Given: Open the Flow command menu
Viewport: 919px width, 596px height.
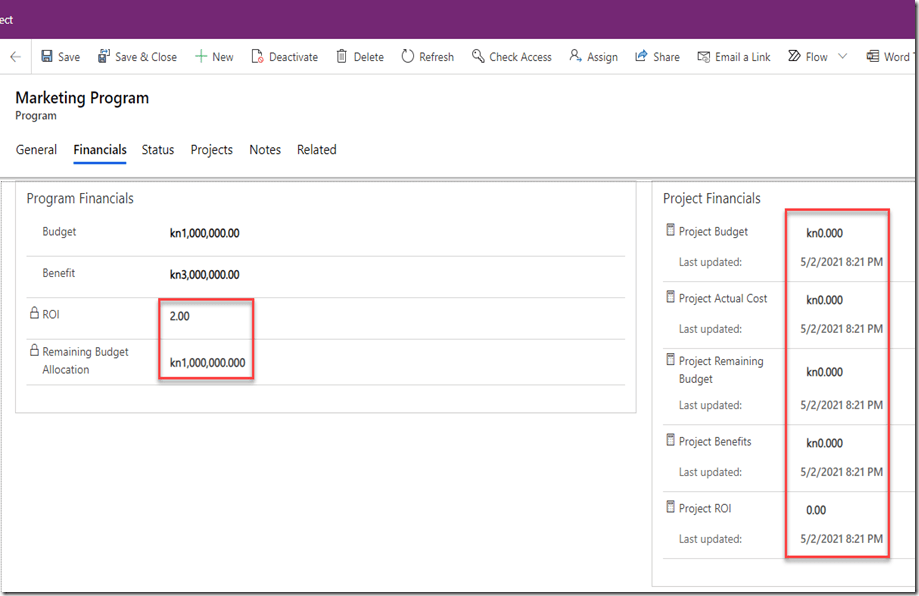Looking at the screenshot, I should pos(808,57).
